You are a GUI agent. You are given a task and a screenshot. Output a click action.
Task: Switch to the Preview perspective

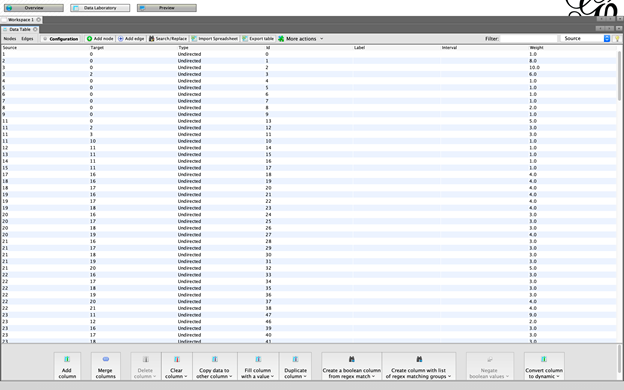[167, 8]
